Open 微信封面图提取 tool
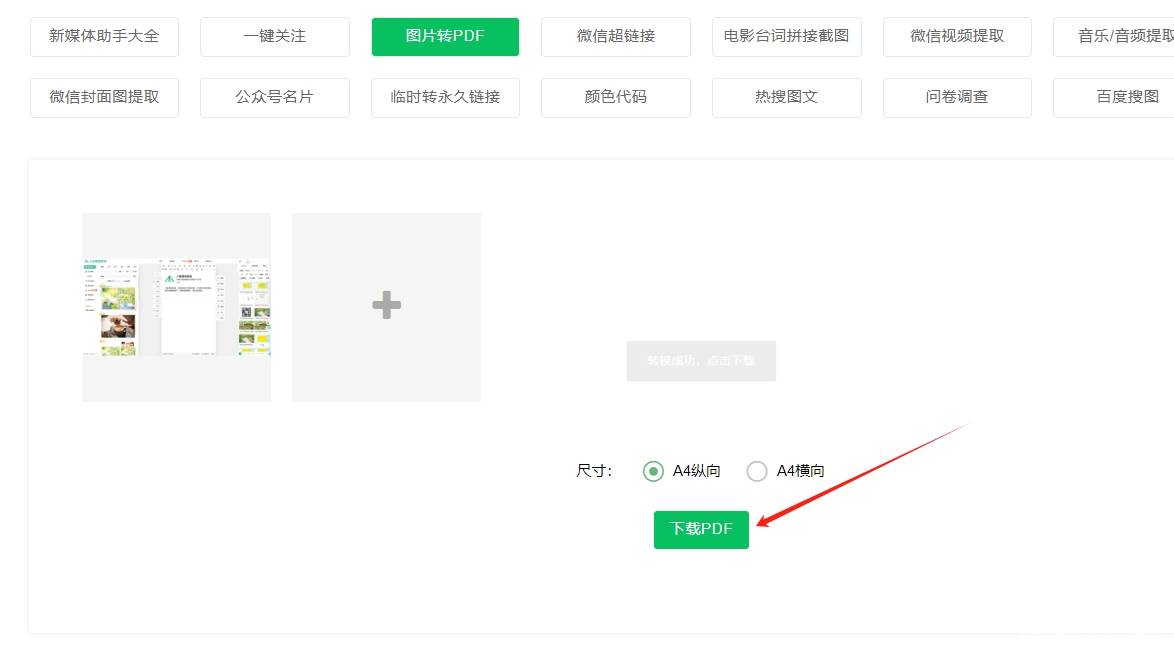1174x661 pixels. point(104,98)
